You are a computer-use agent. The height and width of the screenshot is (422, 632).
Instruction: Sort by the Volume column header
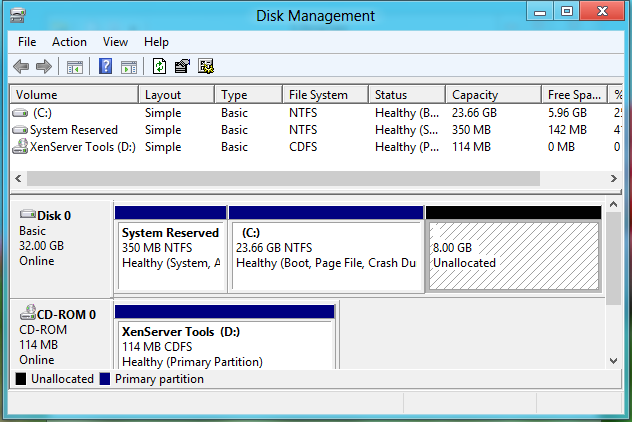coord(73,95)
